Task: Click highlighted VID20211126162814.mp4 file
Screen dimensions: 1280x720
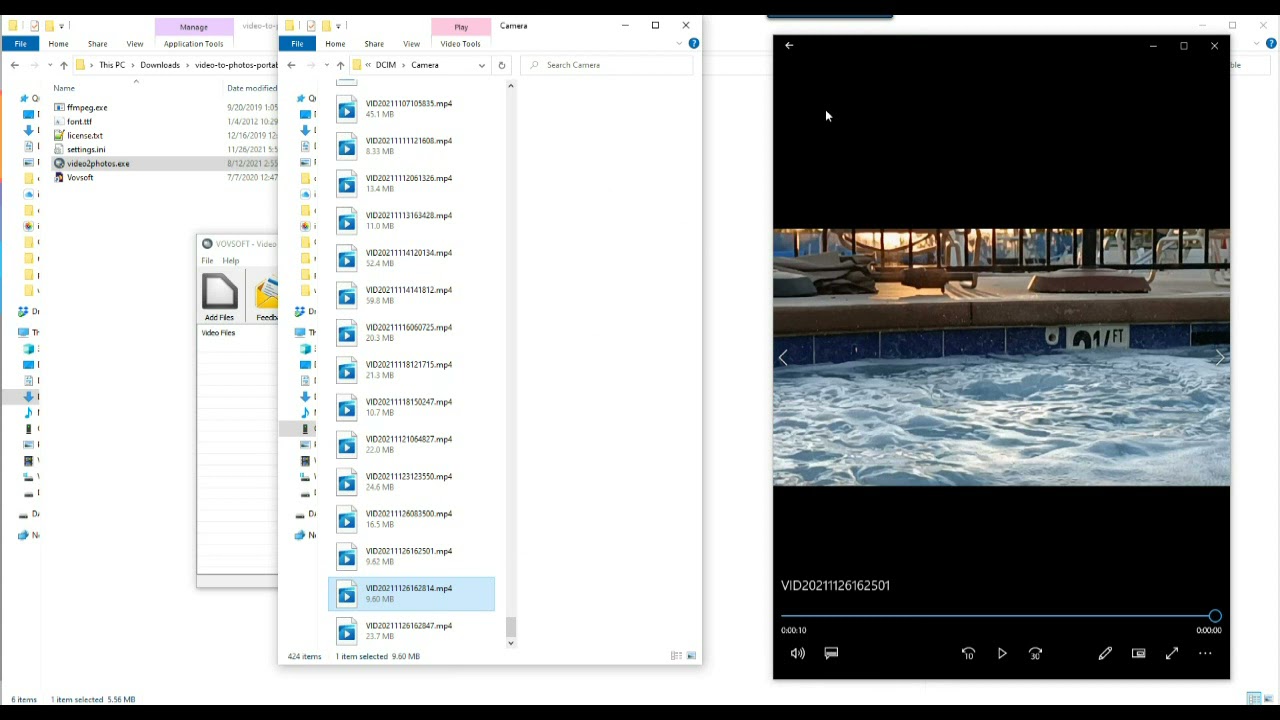Action: pos(411,594)
